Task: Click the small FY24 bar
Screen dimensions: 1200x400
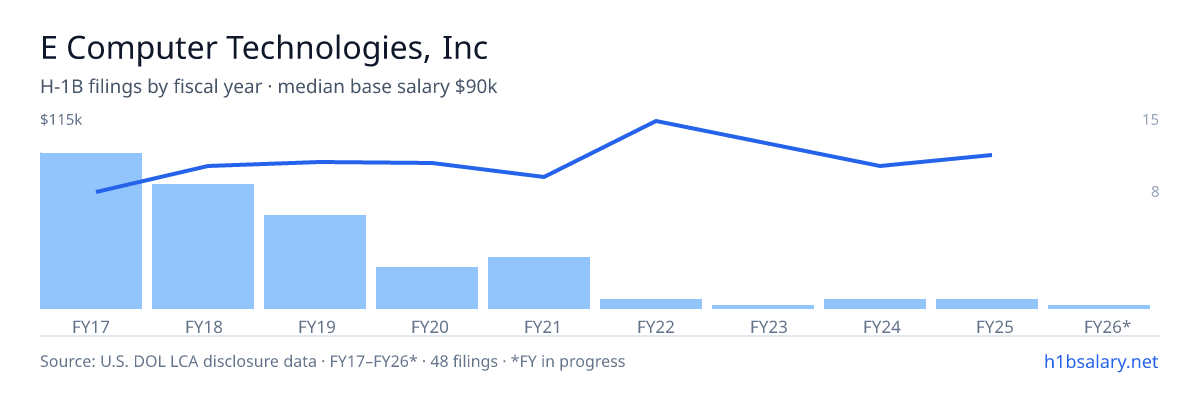Action: click(875, 304)
